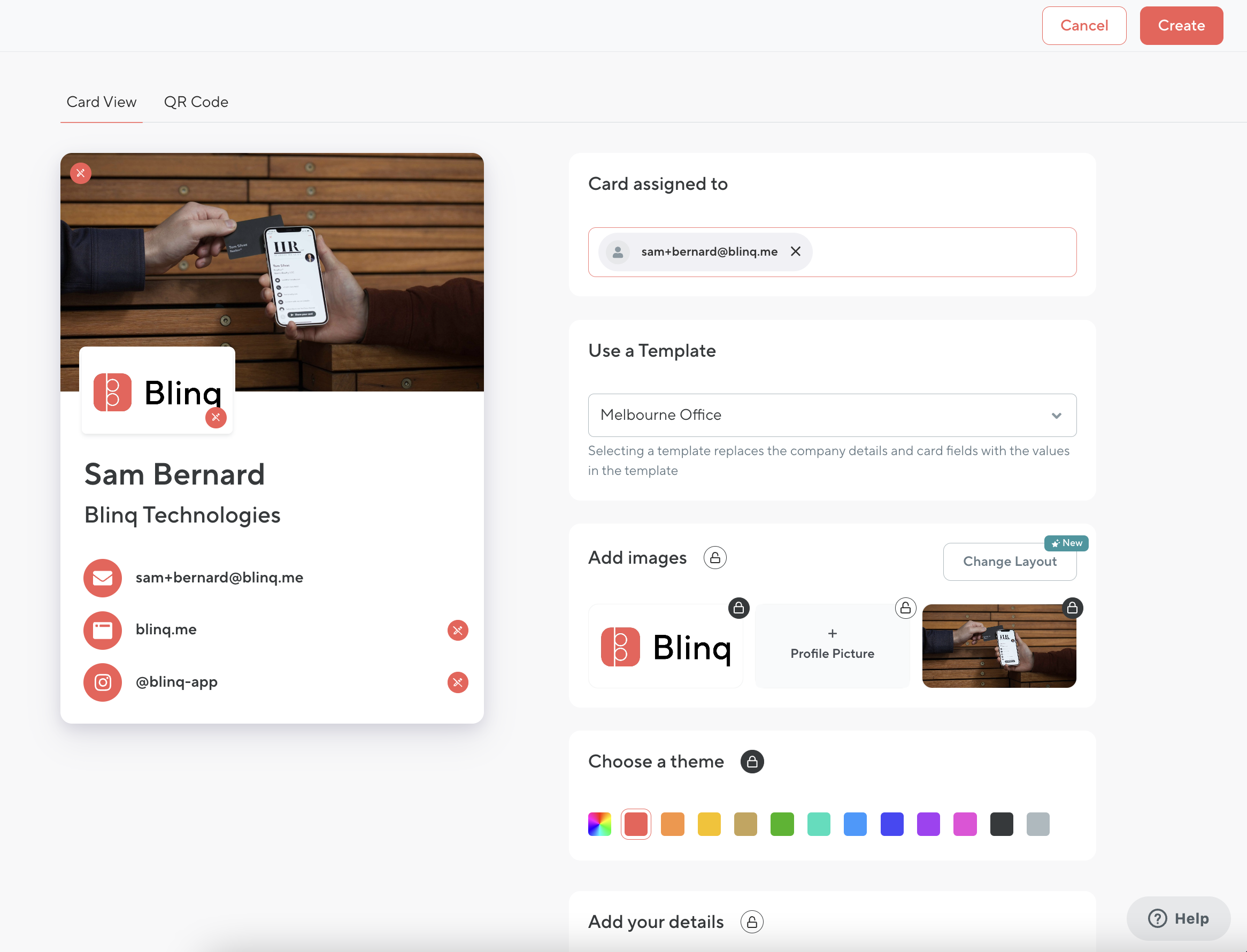Switch to the QR Code tab
Image resolution: width=1247 pixels, height=952 pixels.
[x=196, y=102]
